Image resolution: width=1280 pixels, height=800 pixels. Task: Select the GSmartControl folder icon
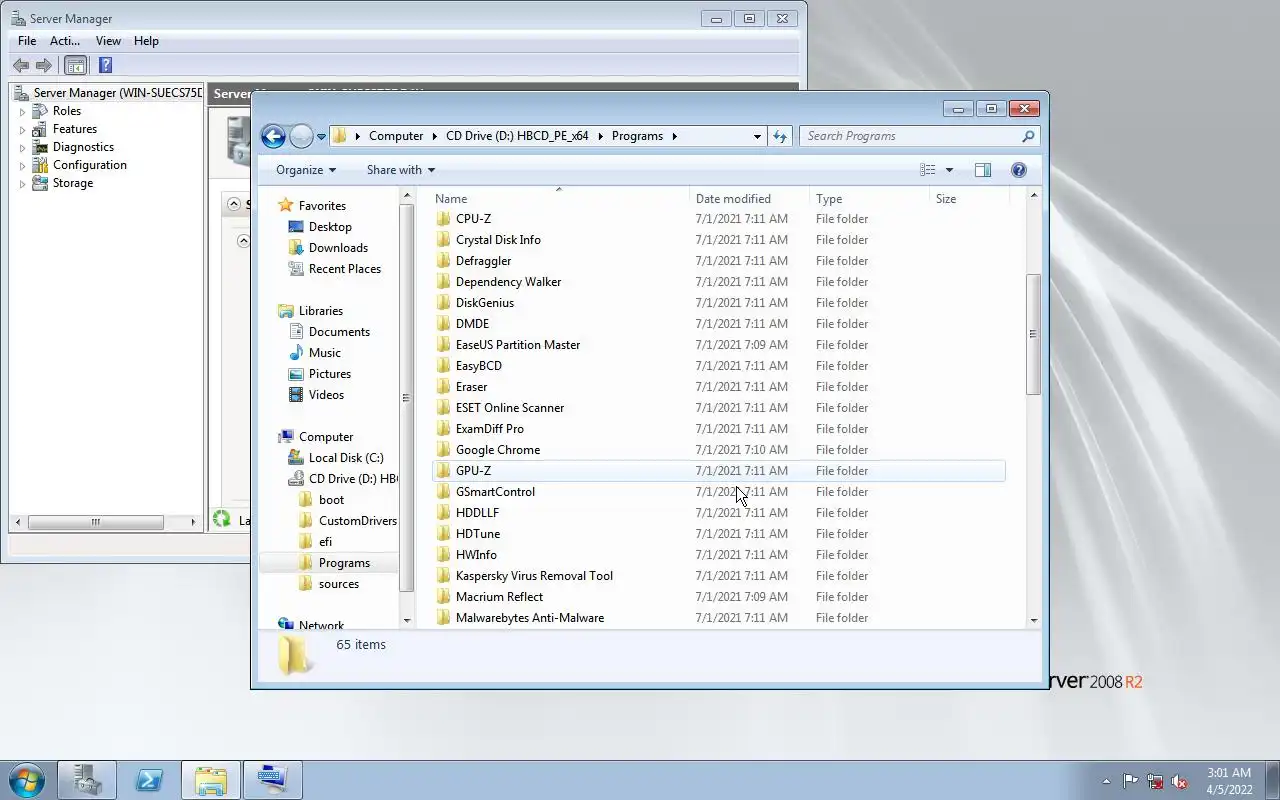pos(444,492)
